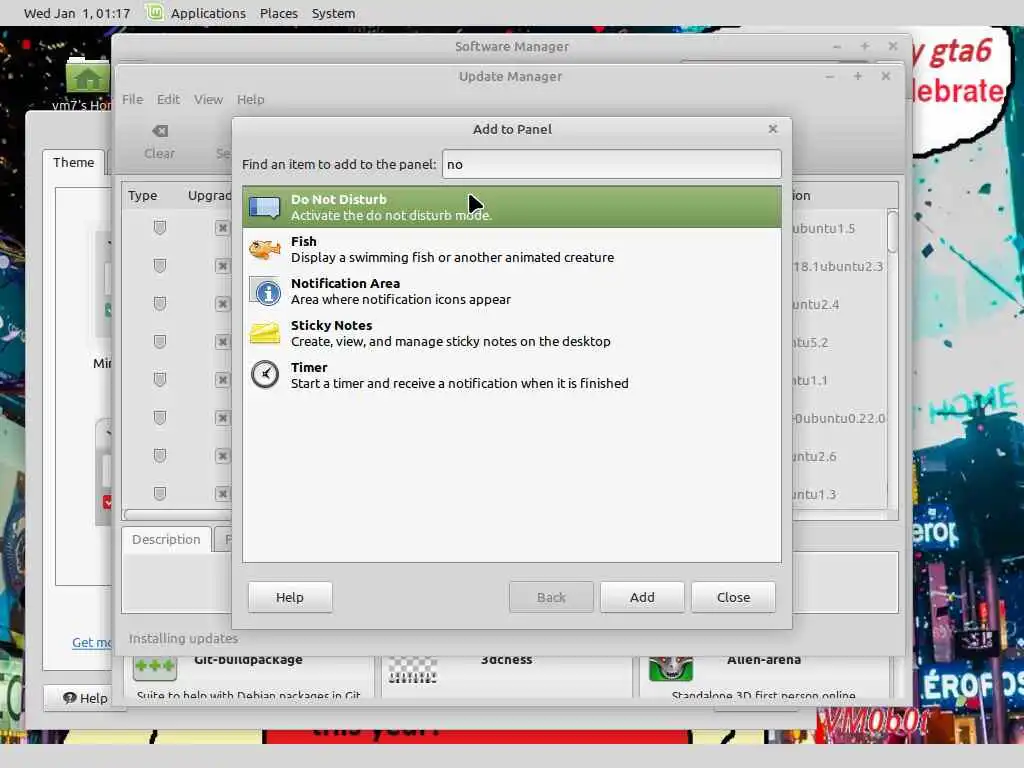Image resolution: width=1024 pixels, height=768 pixels.
Task: Select 'Area where notification icons appear' text
Action: [x=401, y=299]
